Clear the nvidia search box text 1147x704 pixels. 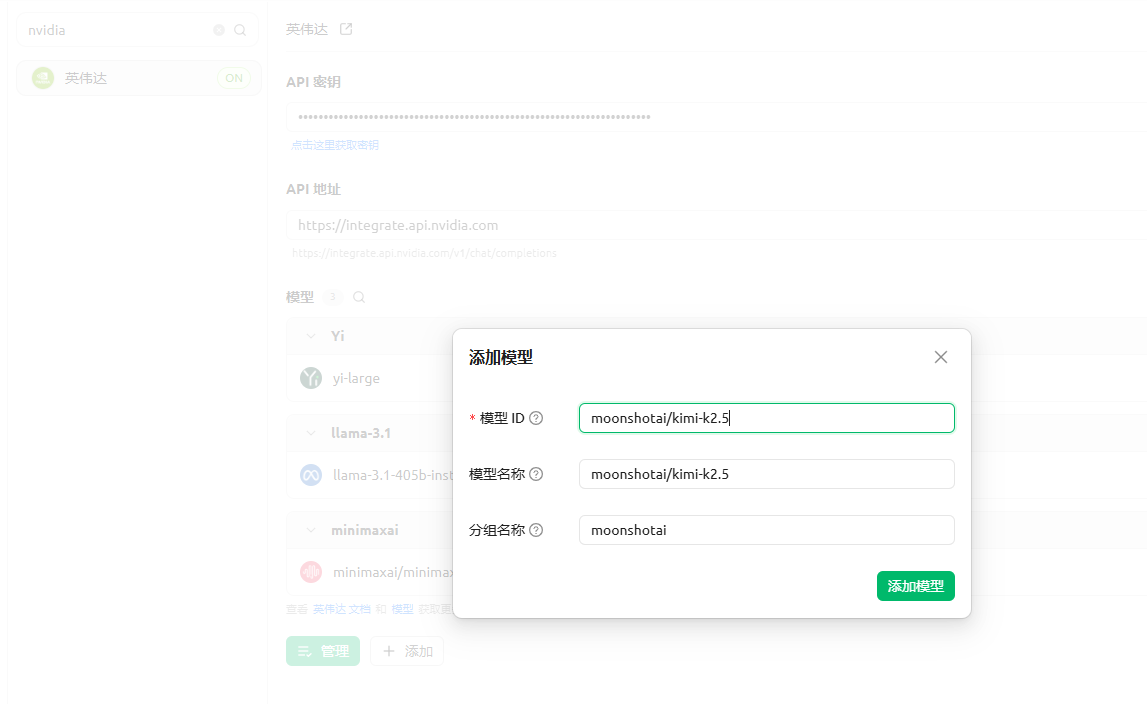pyautogui.click(x=219, y=30)
